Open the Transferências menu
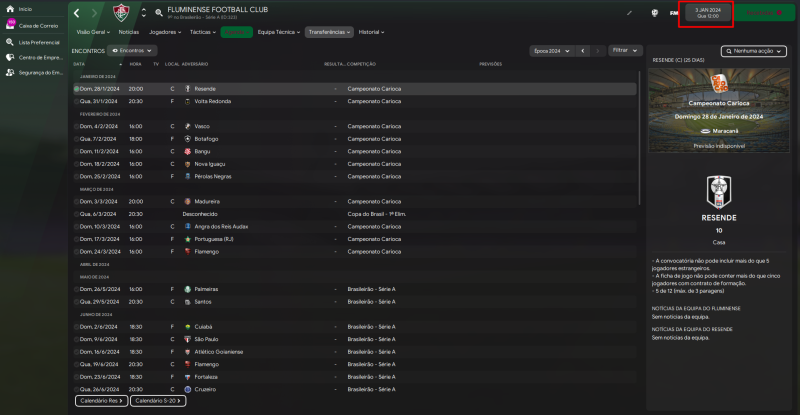Screen dimensions: 800x415 329,32
